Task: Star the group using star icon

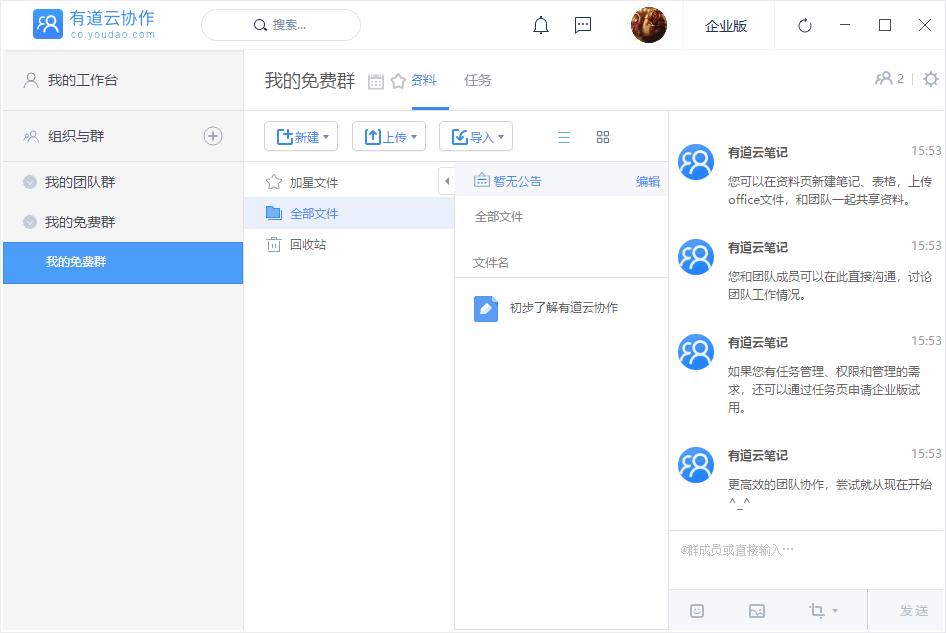Action: (398, 81)
